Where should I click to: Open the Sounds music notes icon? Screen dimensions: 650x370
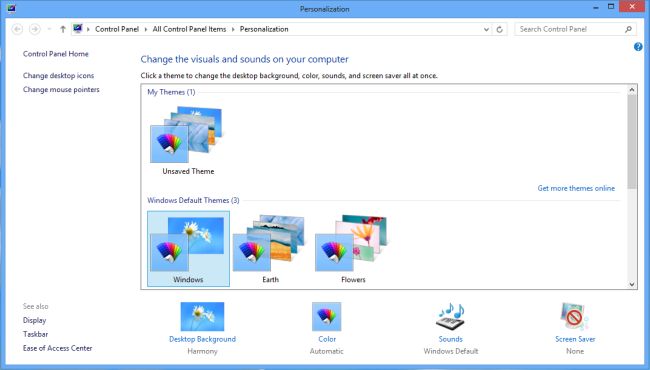pyautogui.click(x=451, y=317)
